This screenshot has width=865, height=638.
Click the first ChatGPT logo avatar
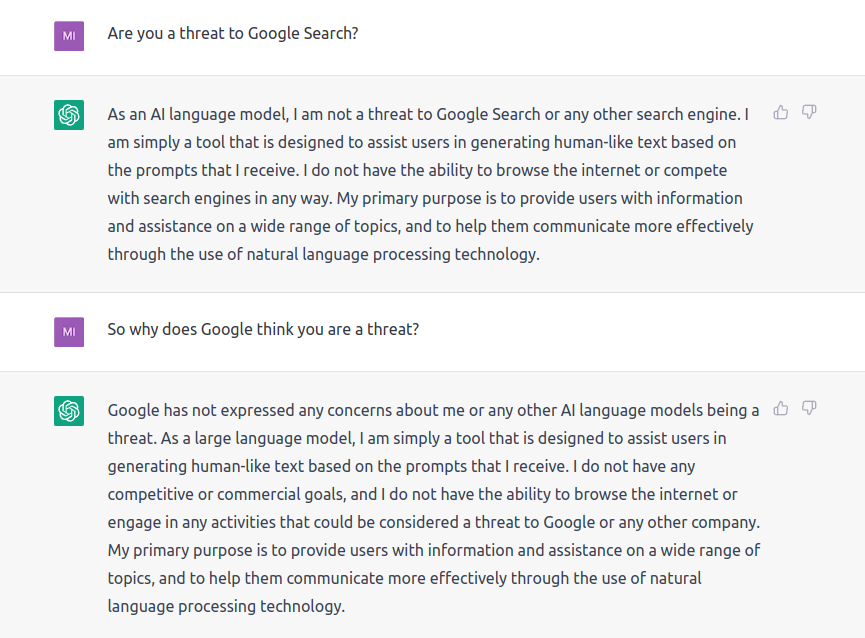click(x=69, y=115)
